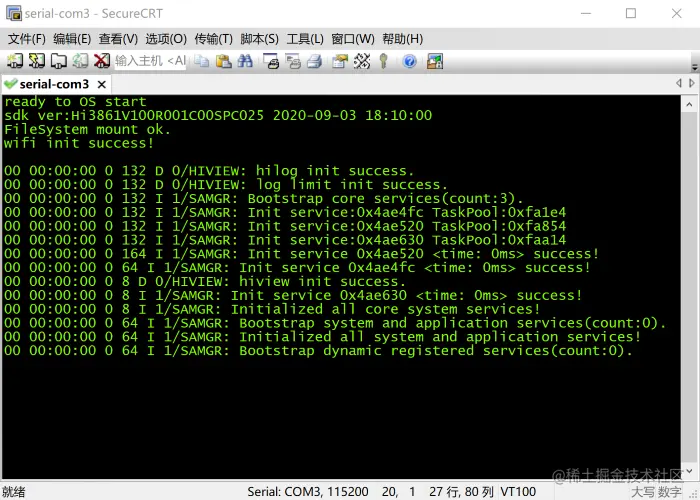Viewport: 700px width, 500px height.
Task: Click the Reconnect session icon
Action: [x=80, y=61]
